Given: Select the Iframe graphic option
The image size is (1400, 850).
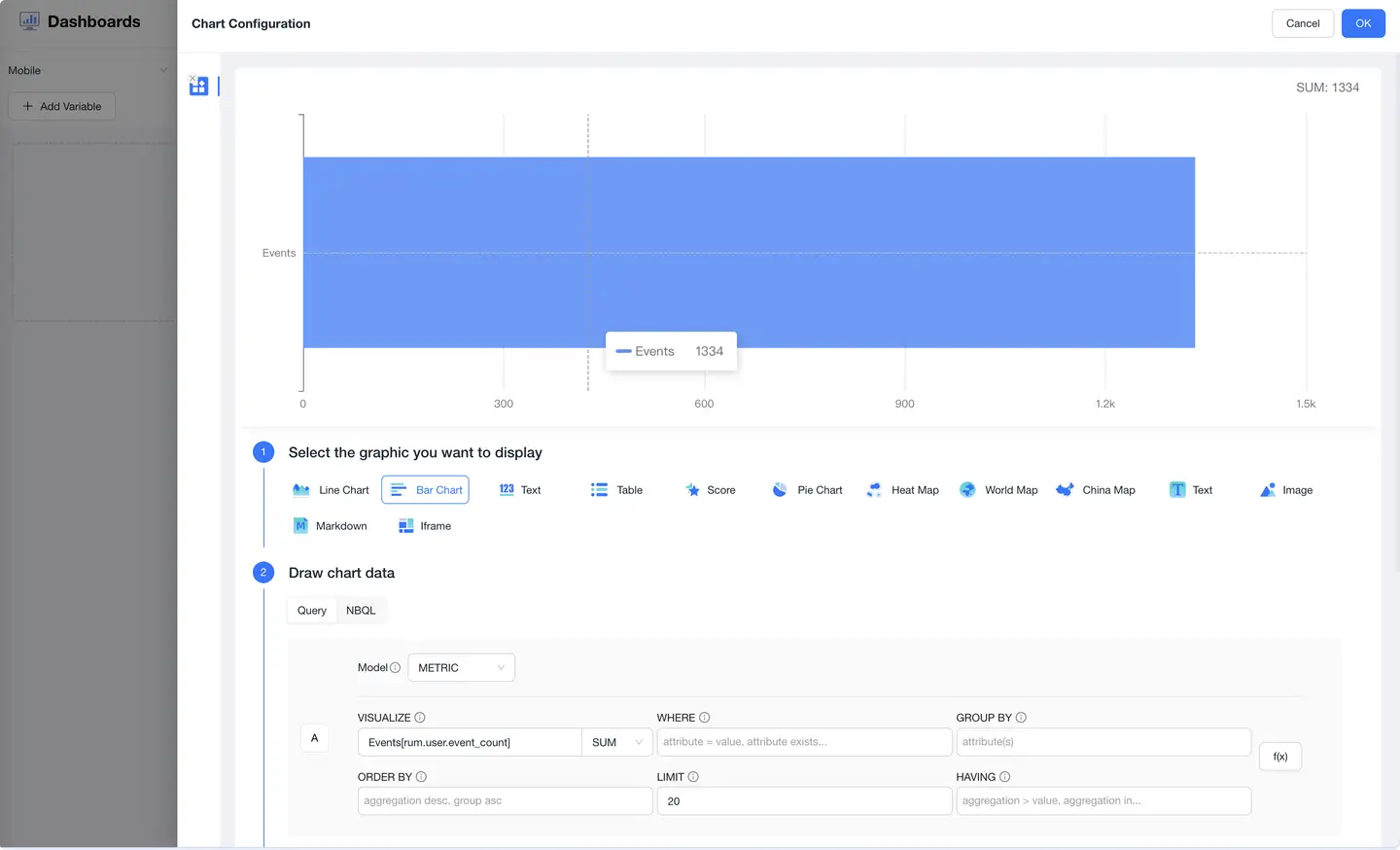Looking at the screenshot, I should (425, 525).
